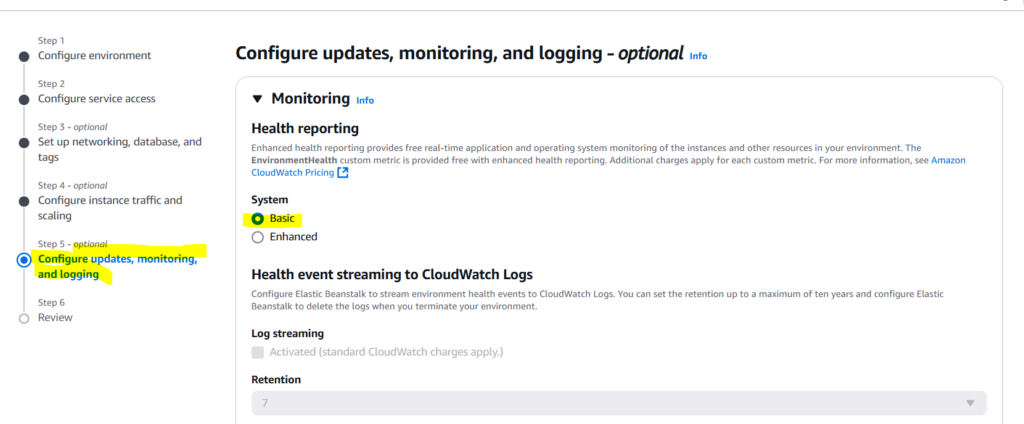Open Configure instance traffic and scaling step

point(110,208)
